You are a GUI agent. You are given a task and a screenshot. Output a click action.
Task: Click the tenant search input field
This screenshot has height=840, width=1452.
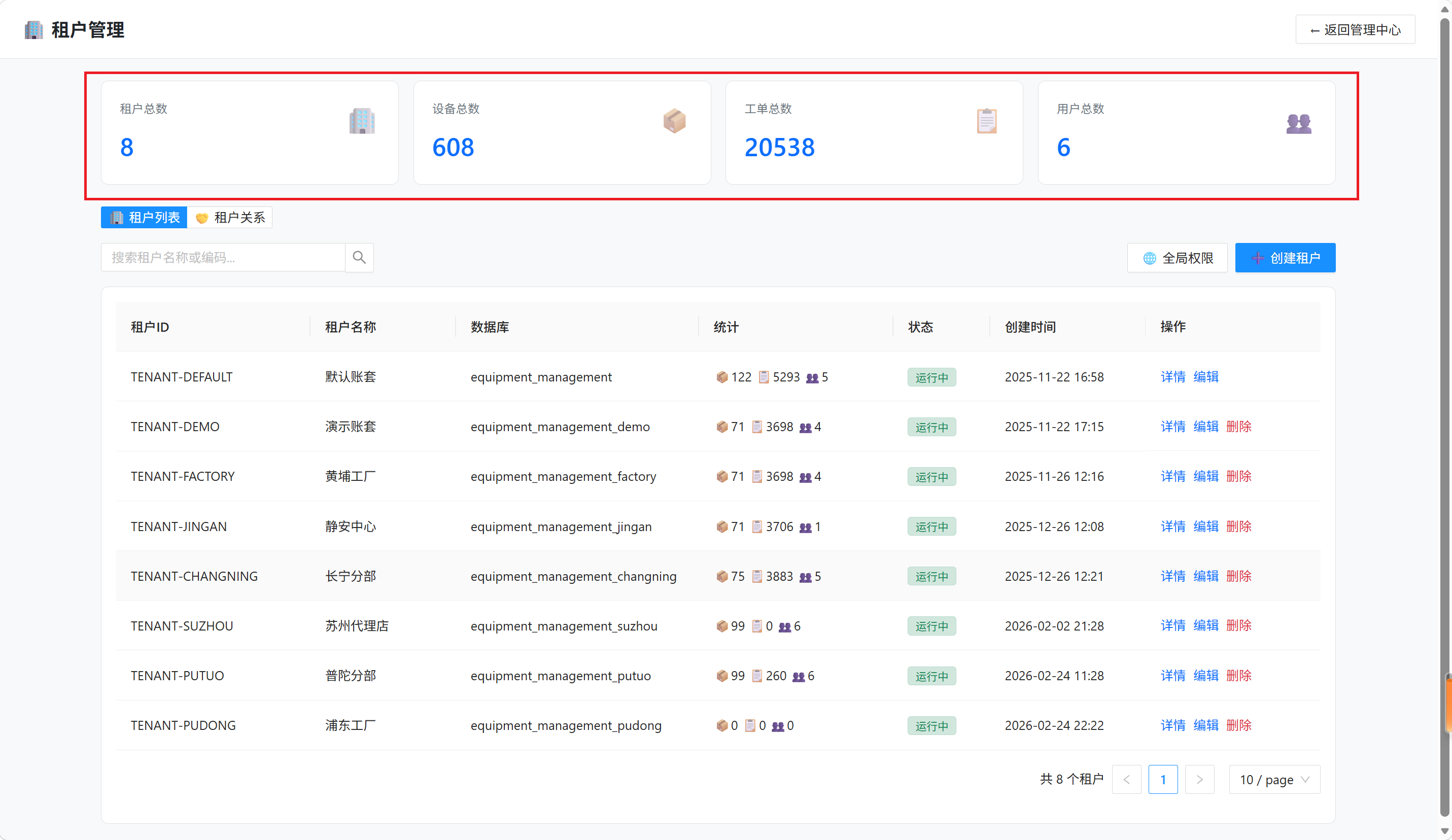(x=223, y=258)
